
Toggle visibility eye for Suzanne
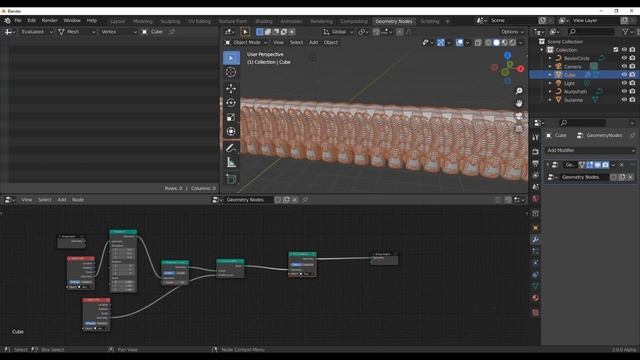click(x=624, y=100)
